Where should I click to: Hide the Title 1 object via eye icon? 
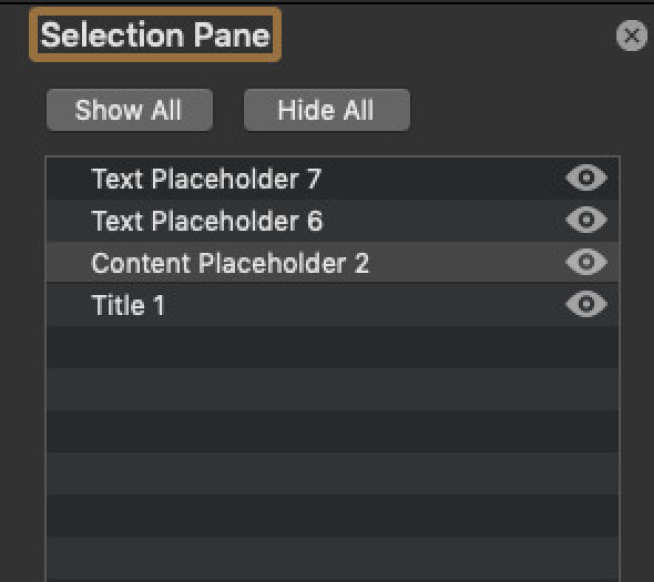(586, 305)
